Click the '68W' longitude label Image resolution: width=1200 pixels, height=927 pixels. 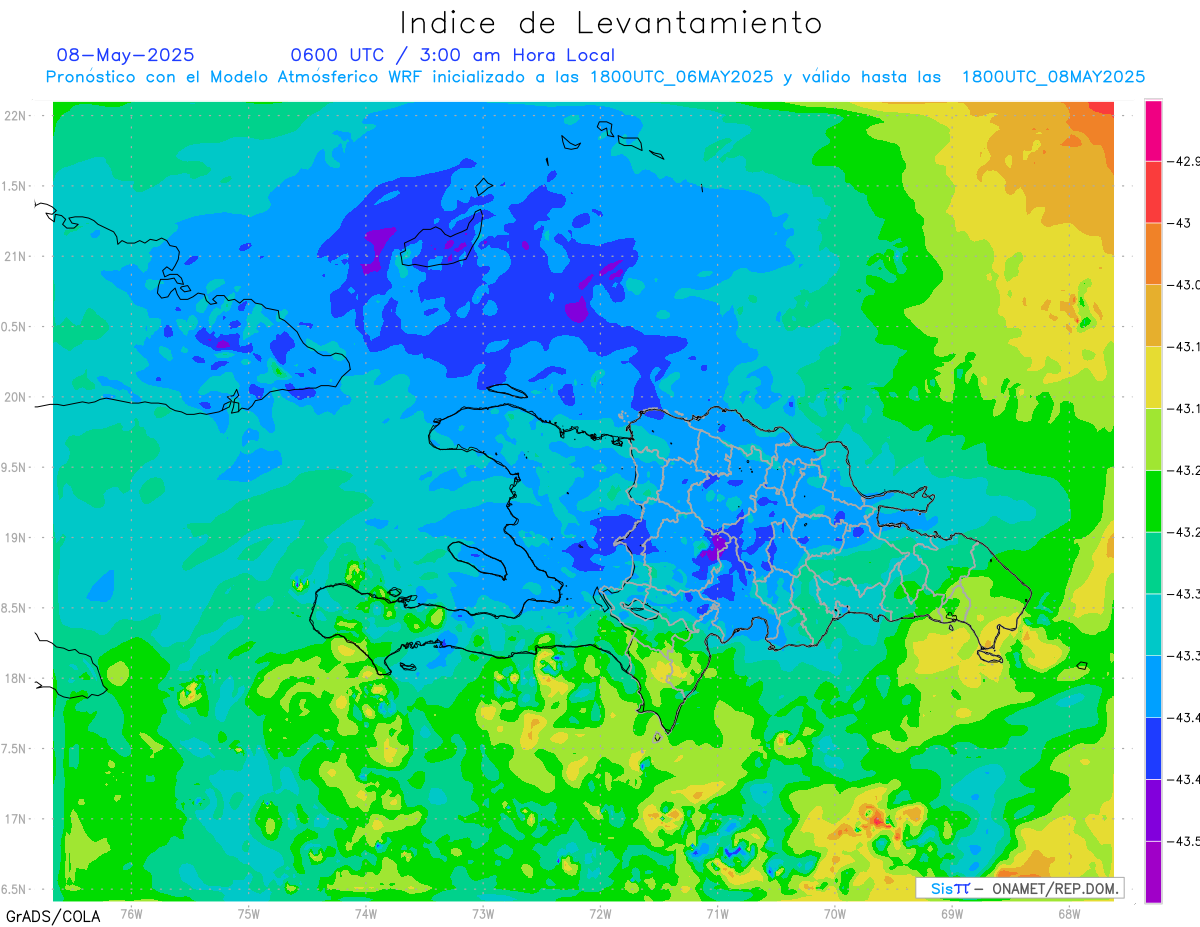pos(1069,913)
